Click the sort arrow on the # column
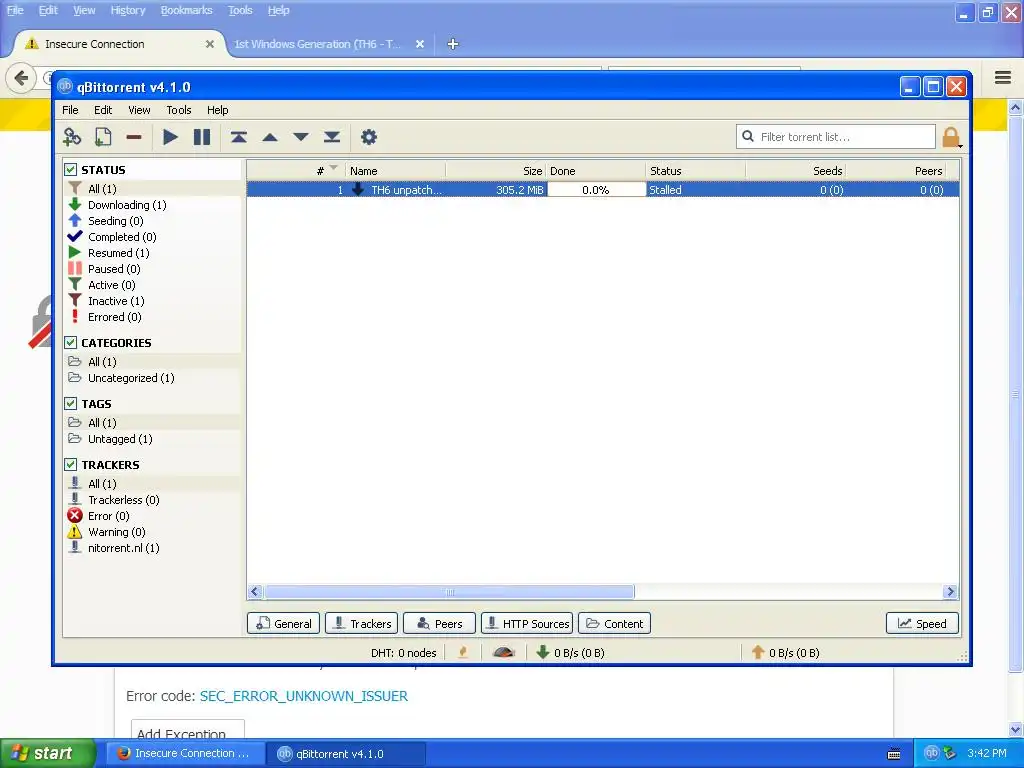Viewport: 1024px width, 768px height. coord(334,168)
